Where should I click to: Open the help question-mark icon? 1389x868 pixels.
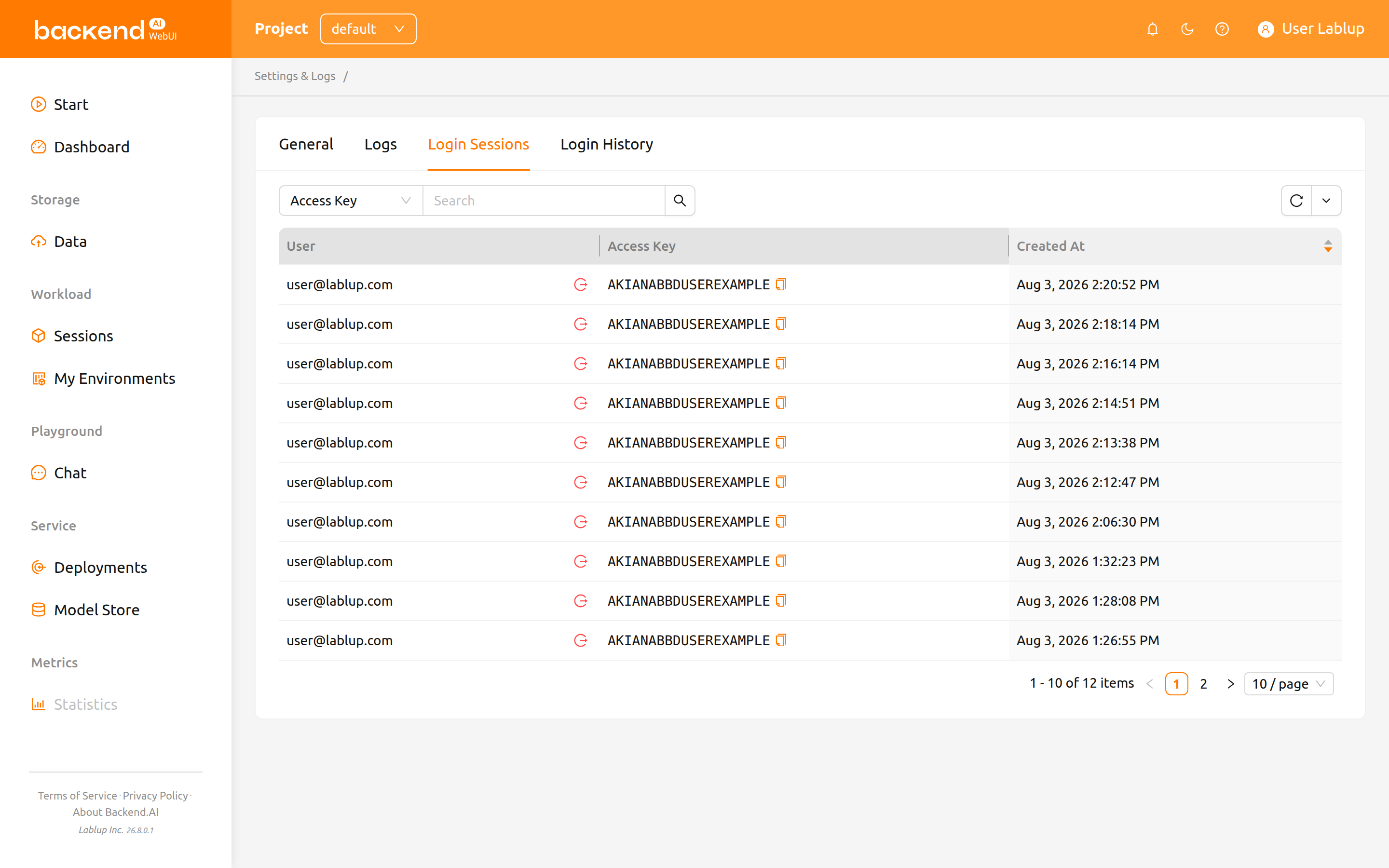[x=1222, y=29]
